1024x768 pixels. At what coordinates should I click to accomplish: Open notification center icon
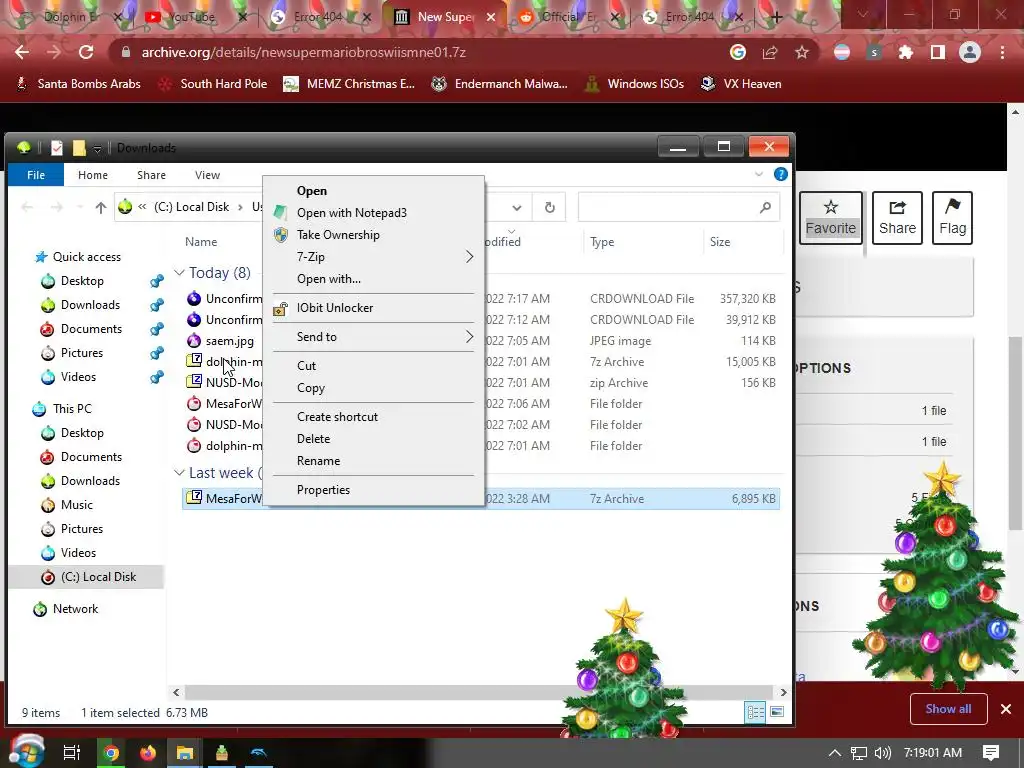[x=991, y=753]
